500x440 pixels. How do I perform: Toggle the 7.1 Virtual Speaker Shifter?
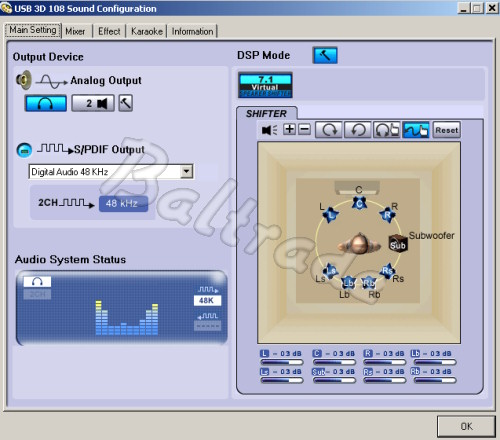265,85
